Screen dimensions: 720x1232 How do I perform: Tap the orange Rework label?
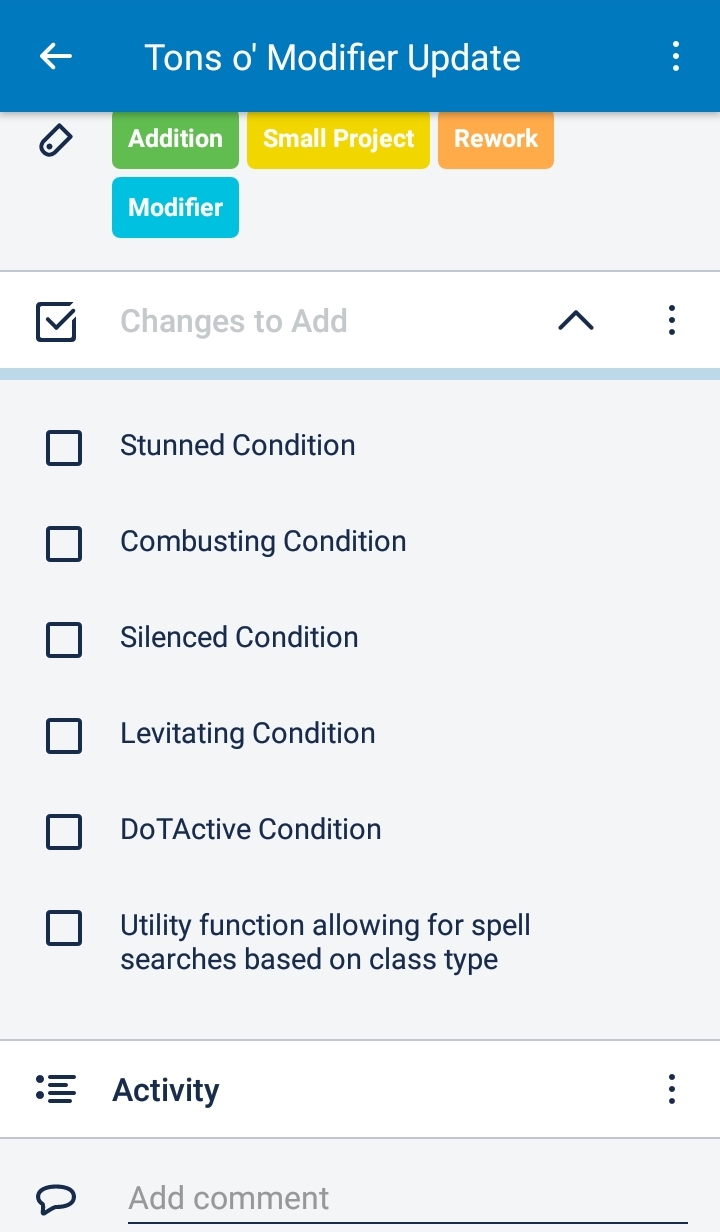(x=496, y=139)
